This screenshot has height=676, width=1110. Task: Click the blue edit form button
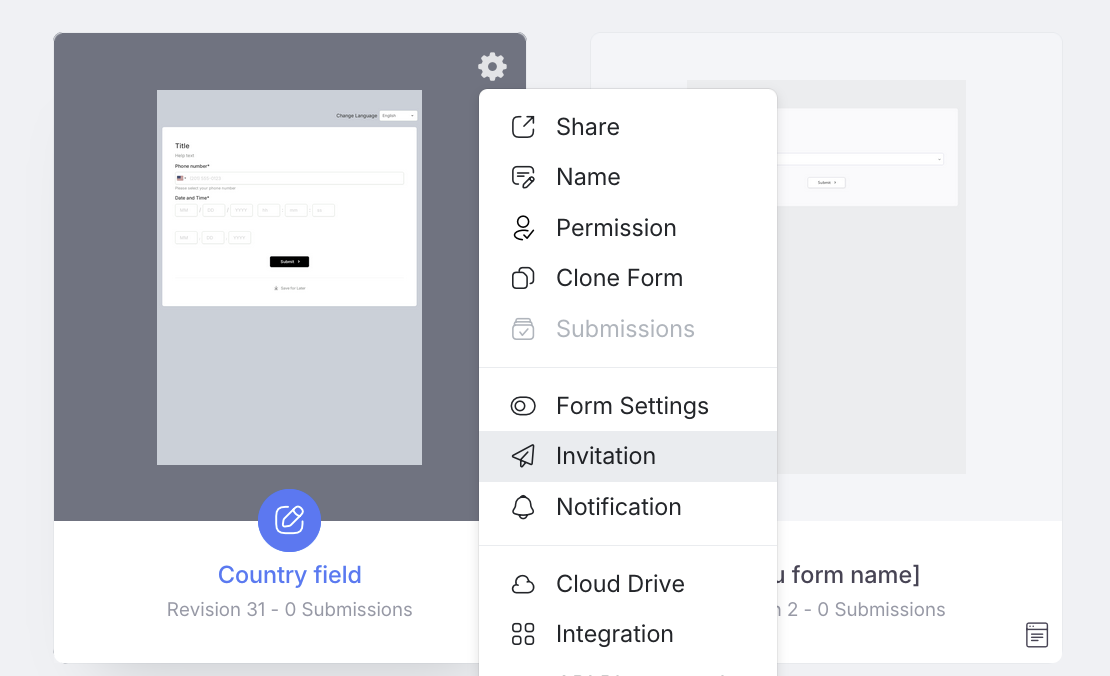coord(289,520)
